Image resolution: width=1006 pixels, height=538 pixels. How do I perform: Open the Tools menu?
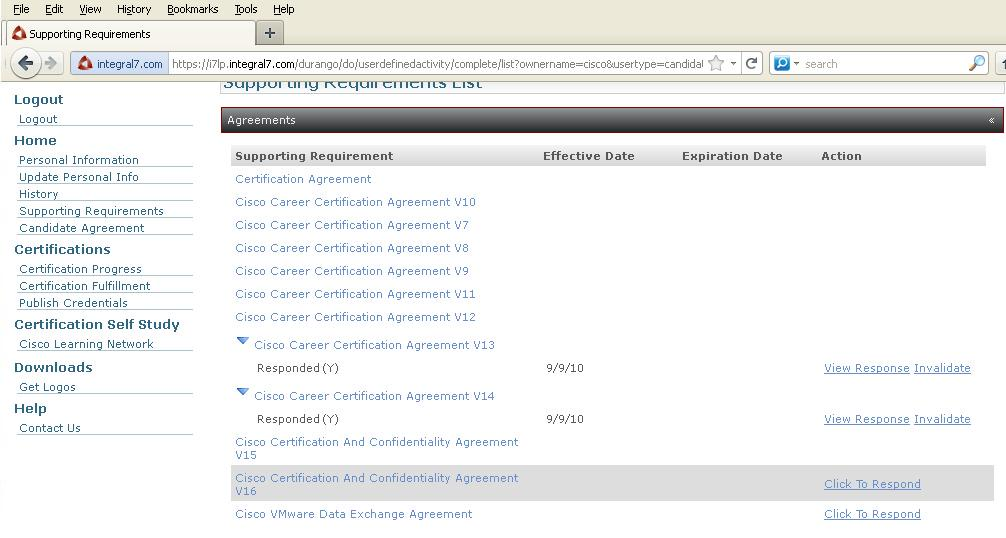(245, 9)
